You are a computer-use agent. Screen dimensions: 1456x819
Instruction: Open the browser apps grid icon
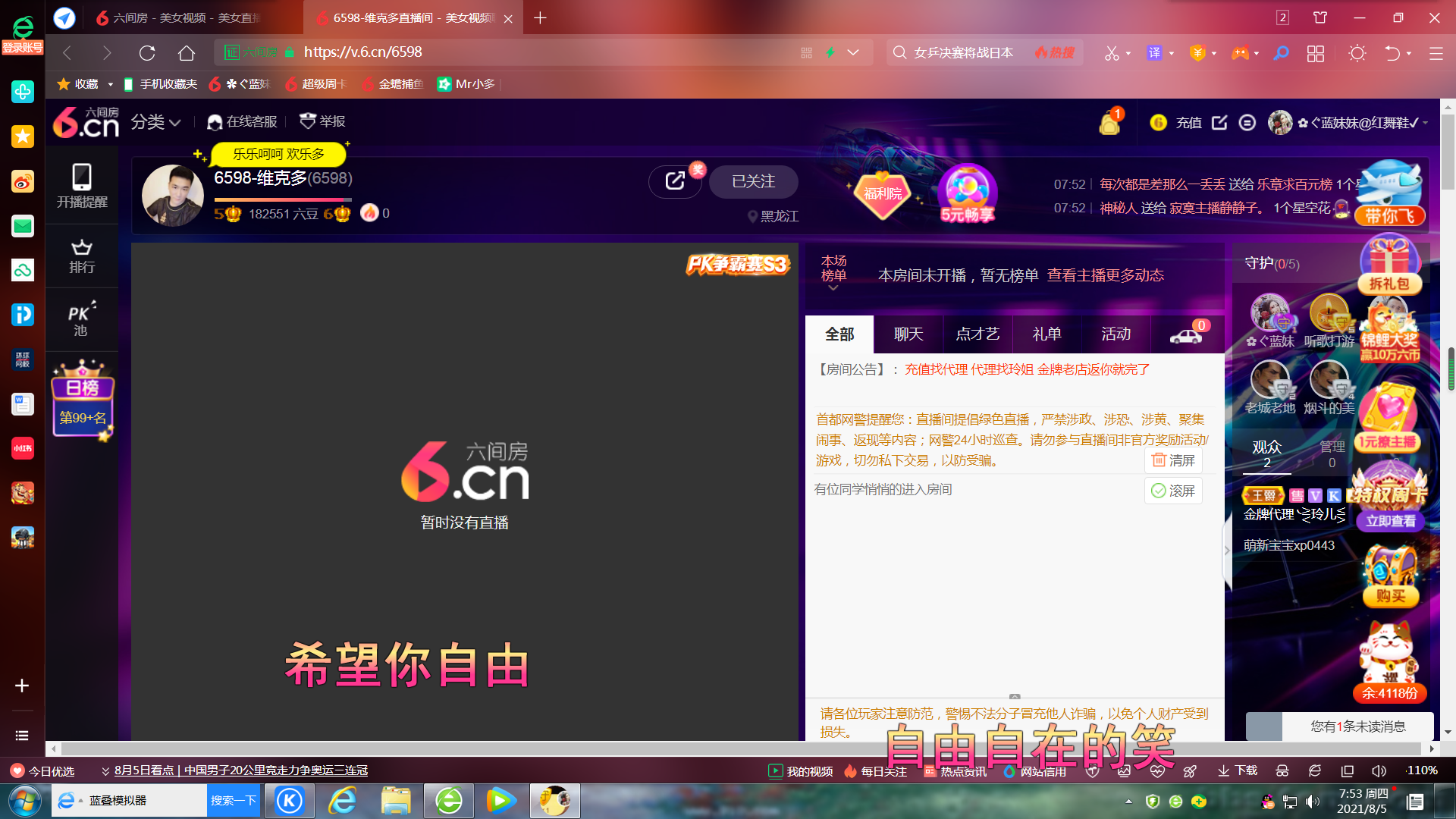click(1316, 53)
